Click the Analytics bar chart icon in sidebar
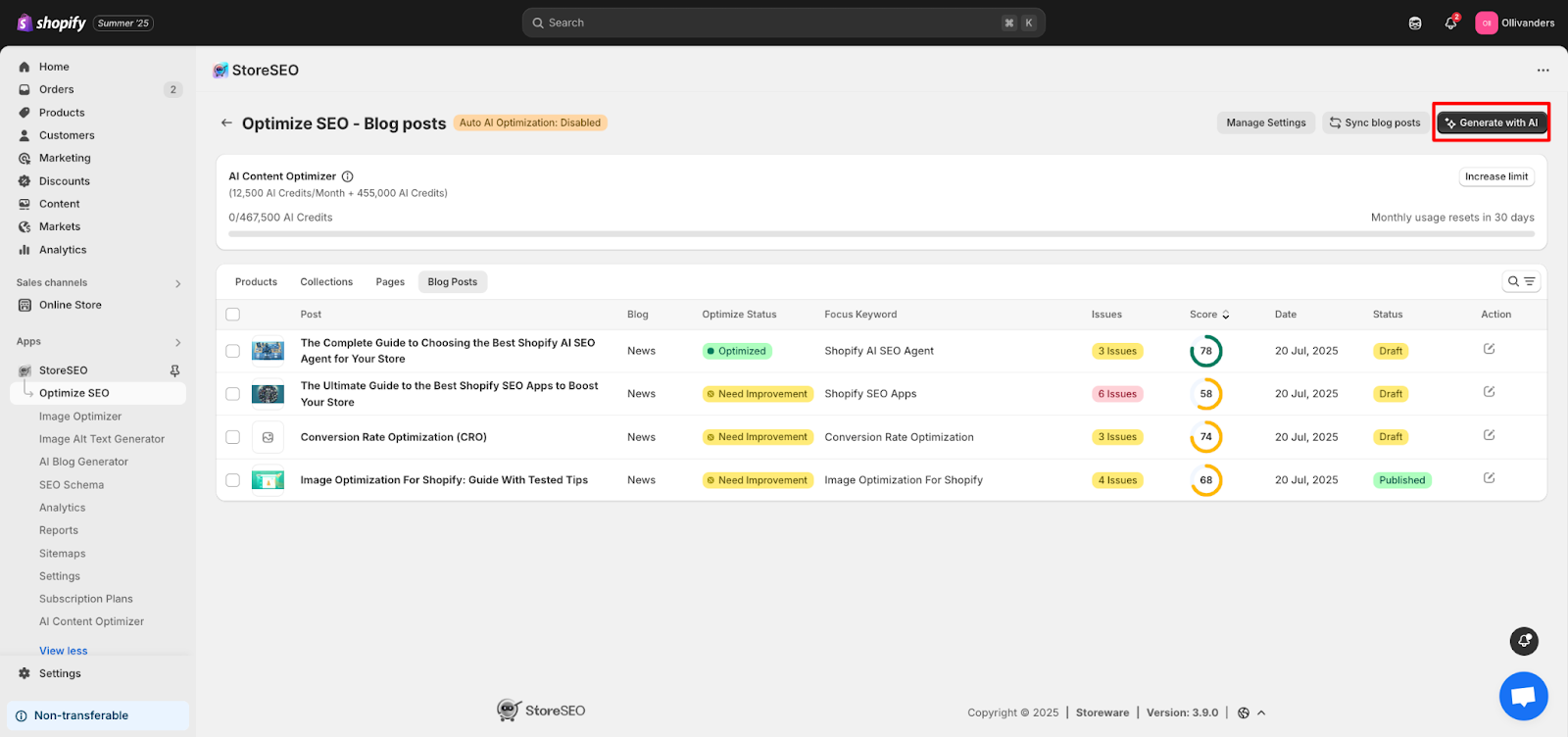The width and height of the screenshot is (1568, 737). click(24, 250)
